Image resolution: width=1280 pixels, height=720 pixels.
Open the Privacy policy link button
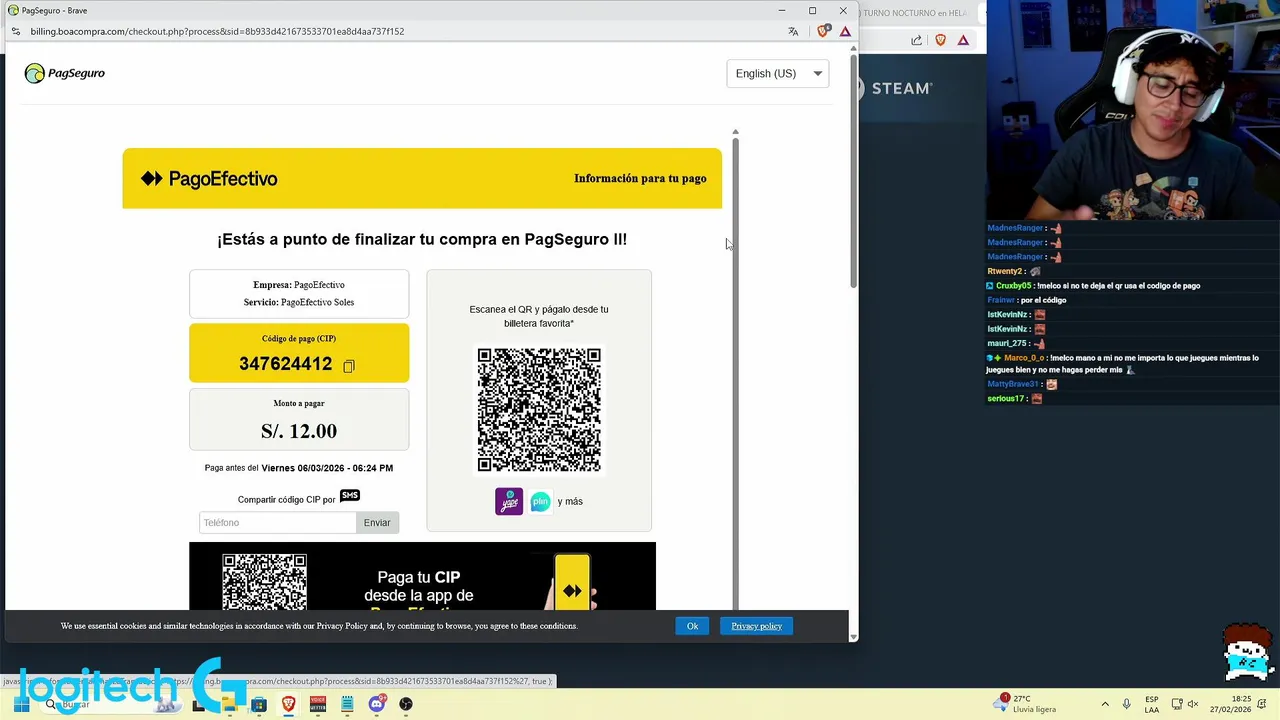756,626
